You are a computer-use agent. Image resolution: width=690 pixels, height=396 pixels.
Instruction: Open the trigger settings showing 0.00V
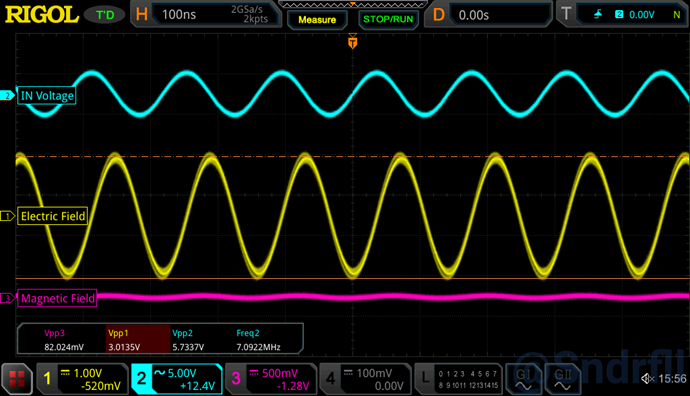[623, 15]
